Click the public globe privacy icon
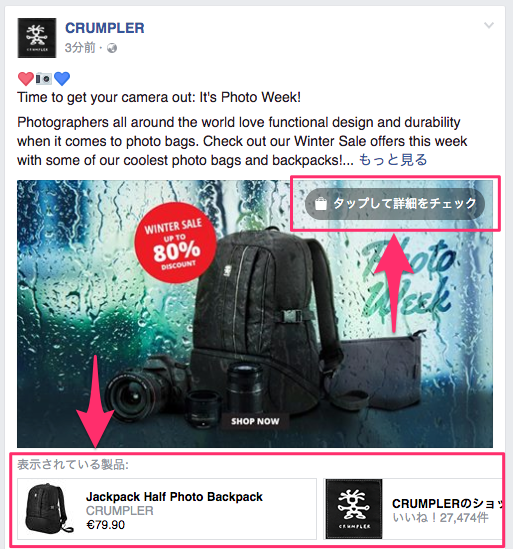The width and height of the screenshot is (513, 549). tap(112, 48)
